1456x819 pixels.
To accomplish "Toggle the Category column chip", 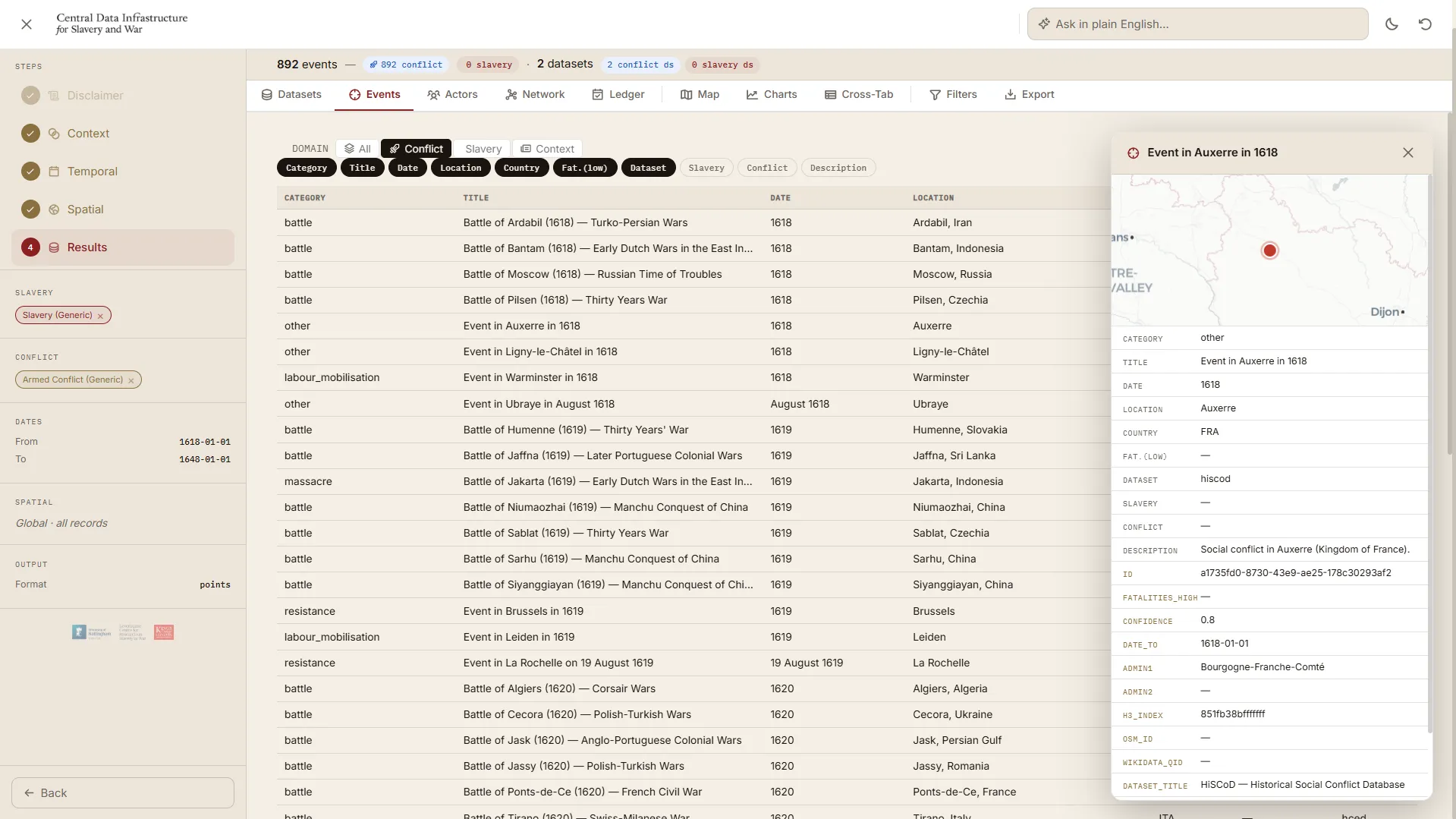I will tap(307, 168).
